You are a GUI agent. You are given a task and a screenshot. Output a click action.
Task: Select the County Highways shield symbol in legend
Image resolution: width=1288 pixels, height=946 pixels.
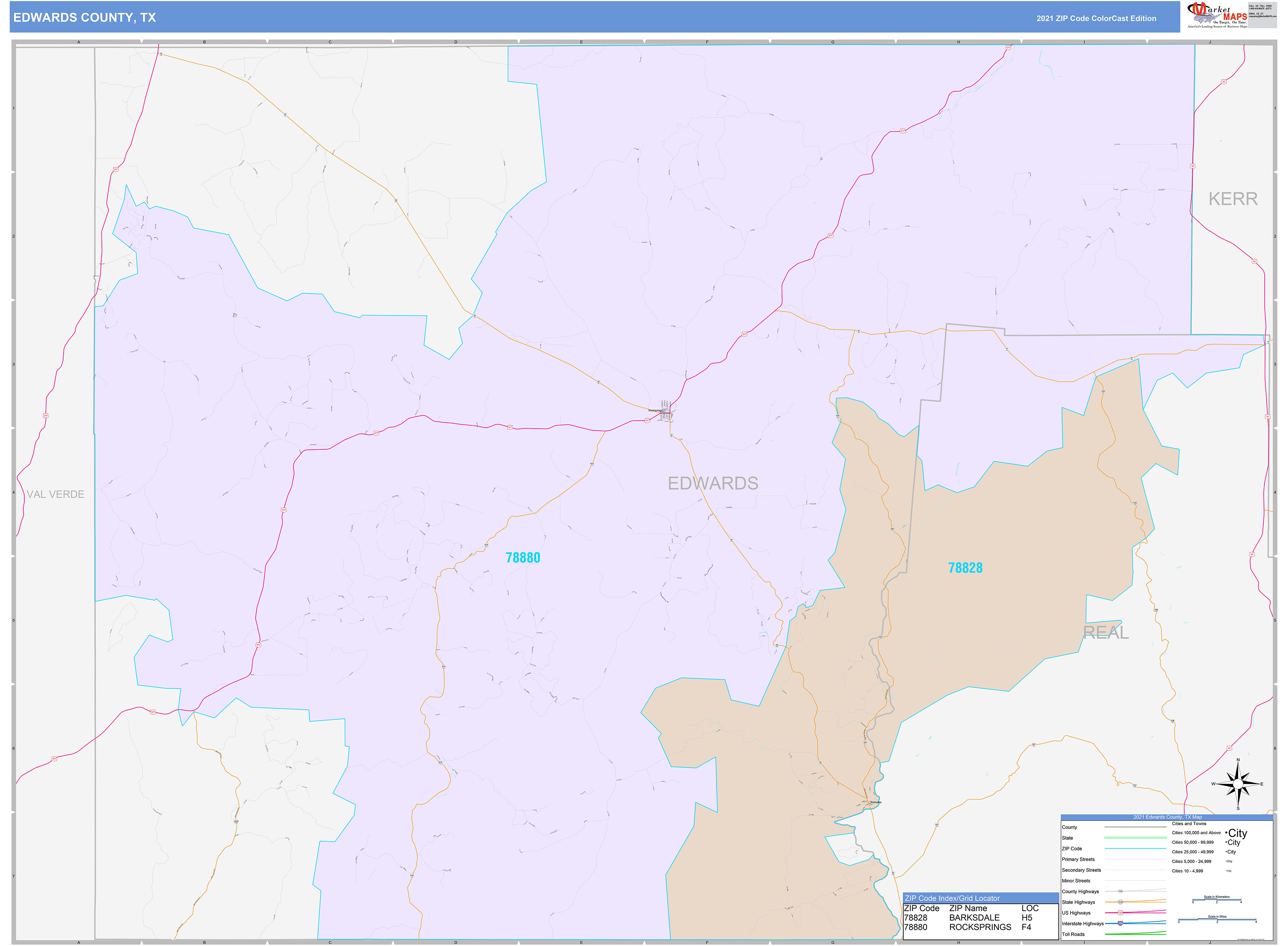click(x=1120, y=891)
